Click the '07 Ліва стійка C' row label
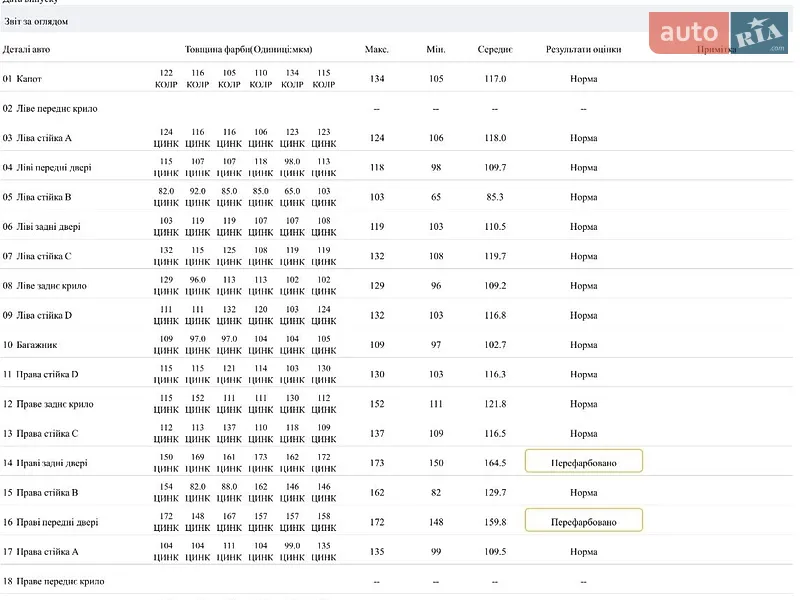This screenshot has width=800, height=600. (37, 256)
